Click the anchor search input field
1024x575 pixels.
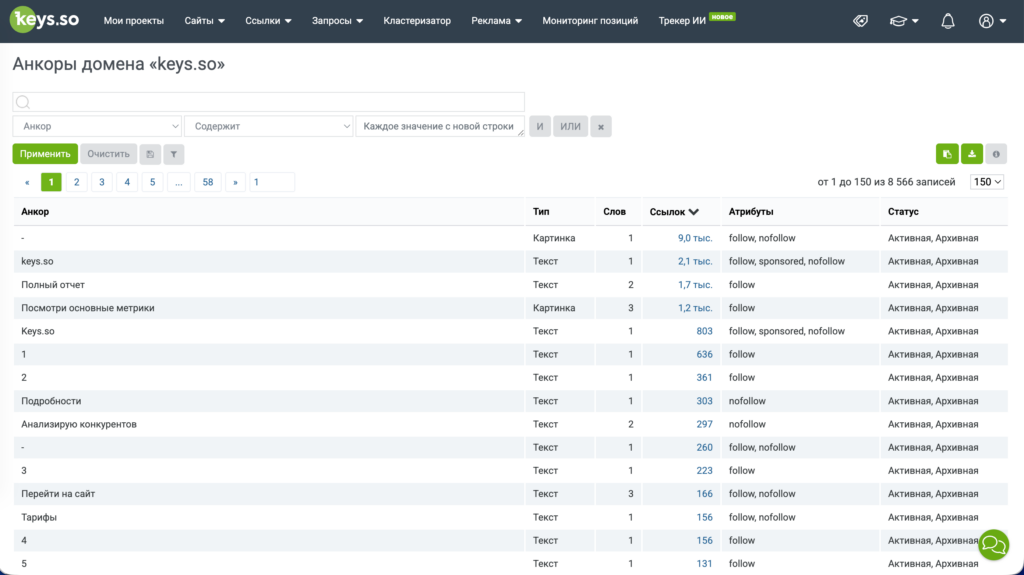point(268,102)
